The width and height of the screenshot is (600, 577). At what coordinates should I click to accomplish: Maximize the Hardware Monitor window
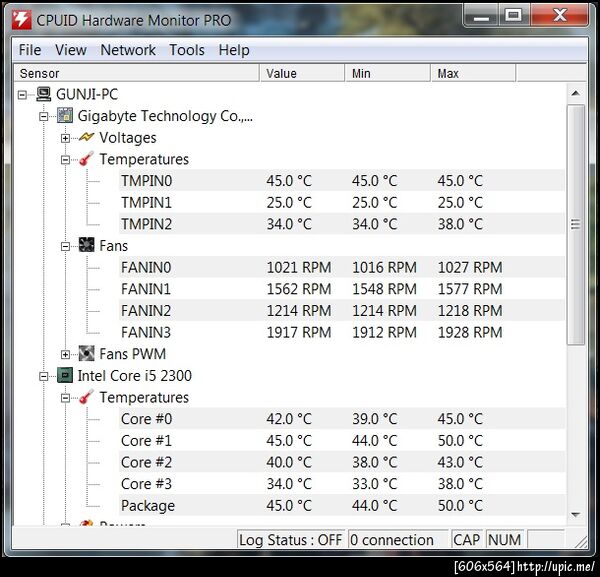click(x=514, y=16)
